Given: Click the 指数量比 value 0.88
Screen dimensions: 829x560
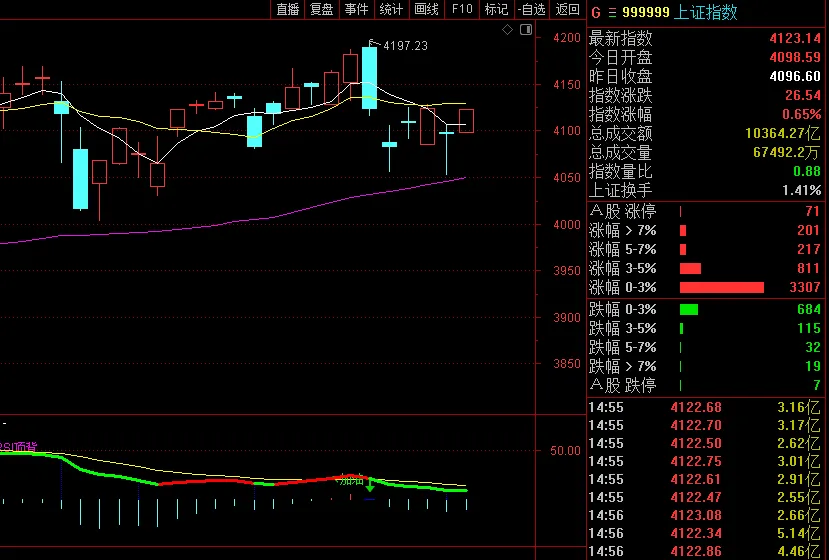Looking at the screenshot, I should click(x=807, y=171).
